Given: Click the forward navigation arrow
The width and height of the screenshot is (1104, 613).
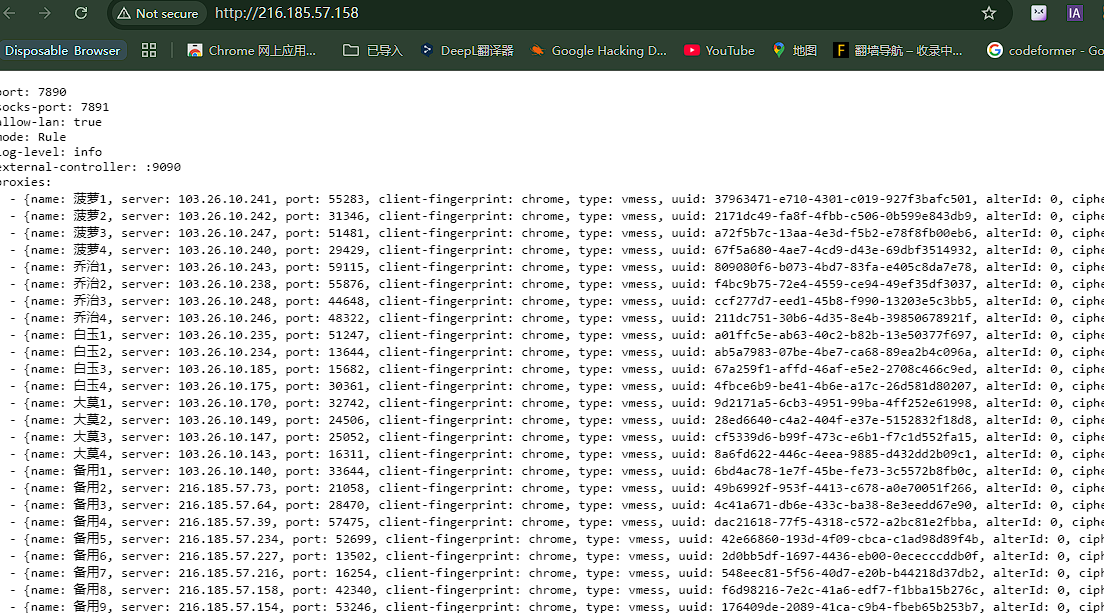Looking at the screenshot, I should tap(44, 13).
